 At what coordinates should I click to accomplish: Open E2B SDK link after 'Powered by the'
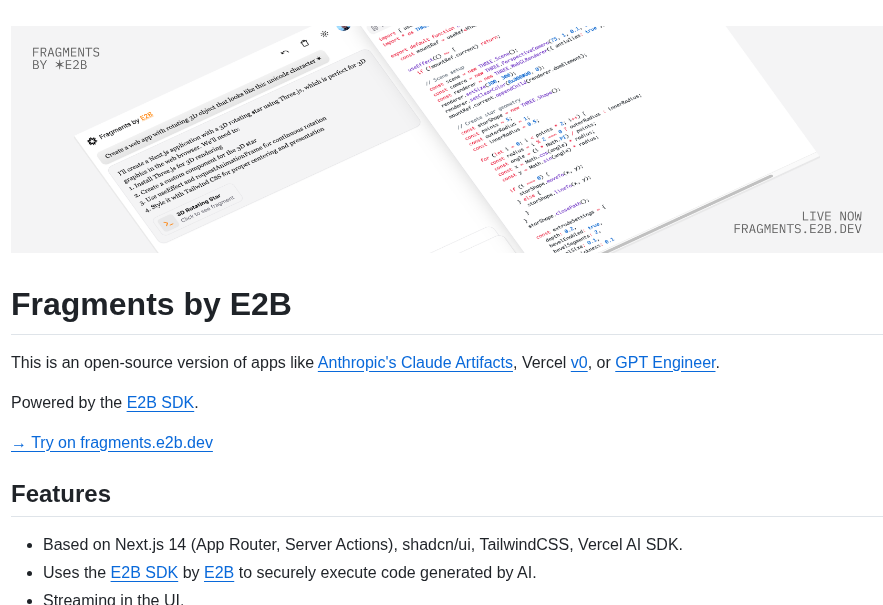pos(160,403)
